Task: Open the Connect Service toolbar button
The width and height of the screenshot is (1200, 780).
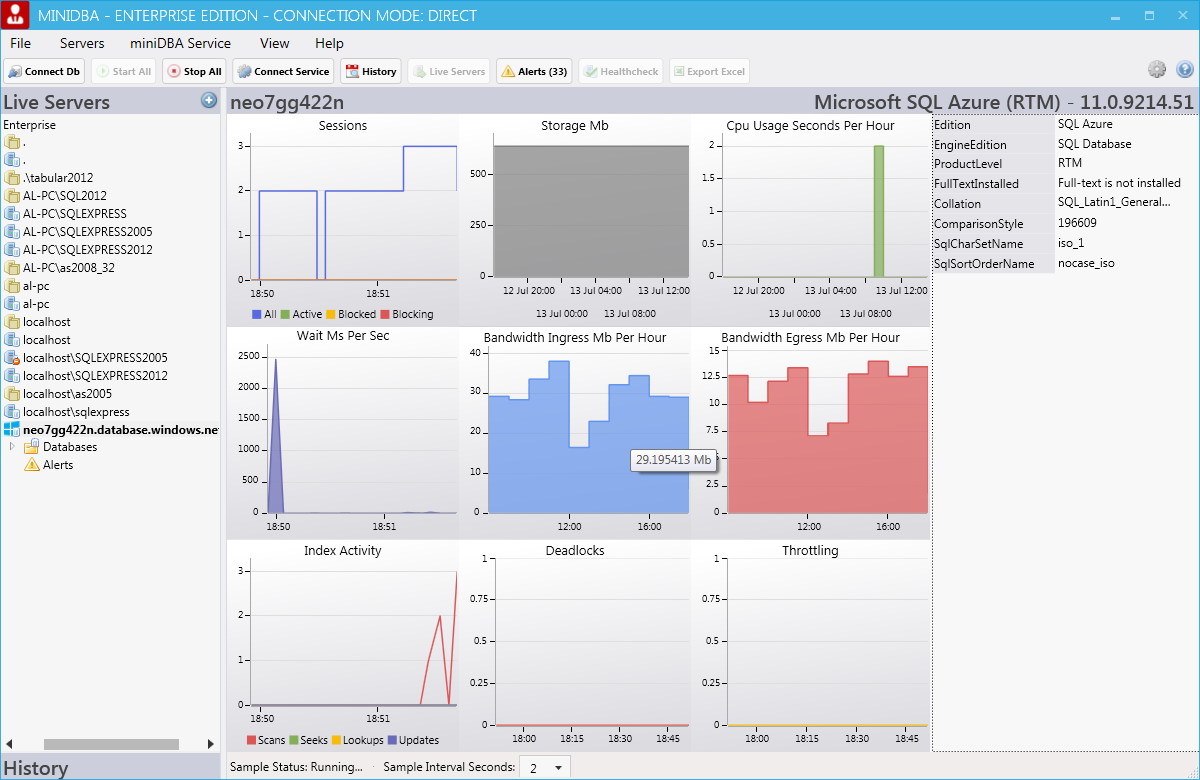Action: [x=283, y=71]
